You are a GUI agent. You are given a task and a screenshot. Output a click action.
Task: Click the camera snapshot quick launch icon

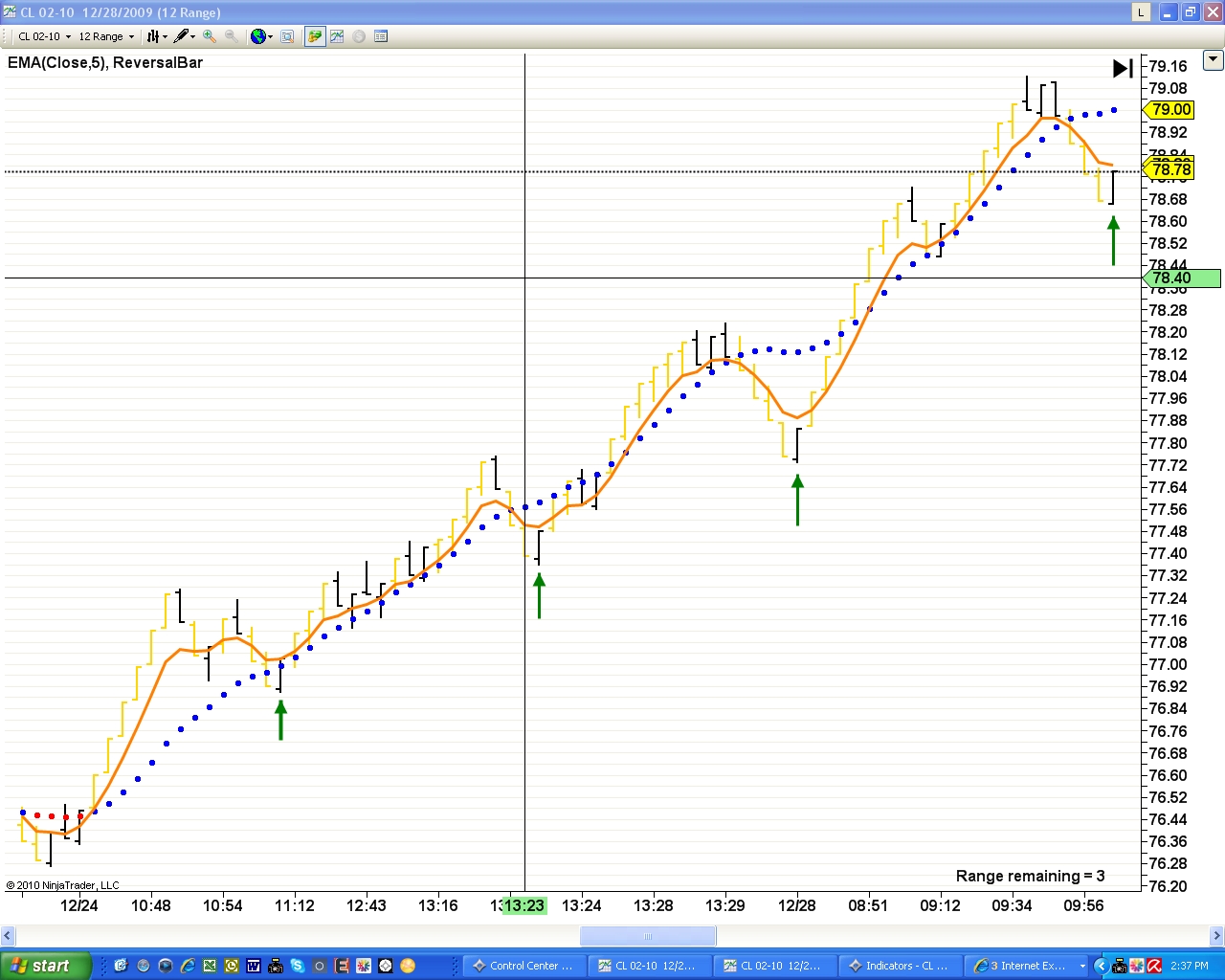point(276,966)
